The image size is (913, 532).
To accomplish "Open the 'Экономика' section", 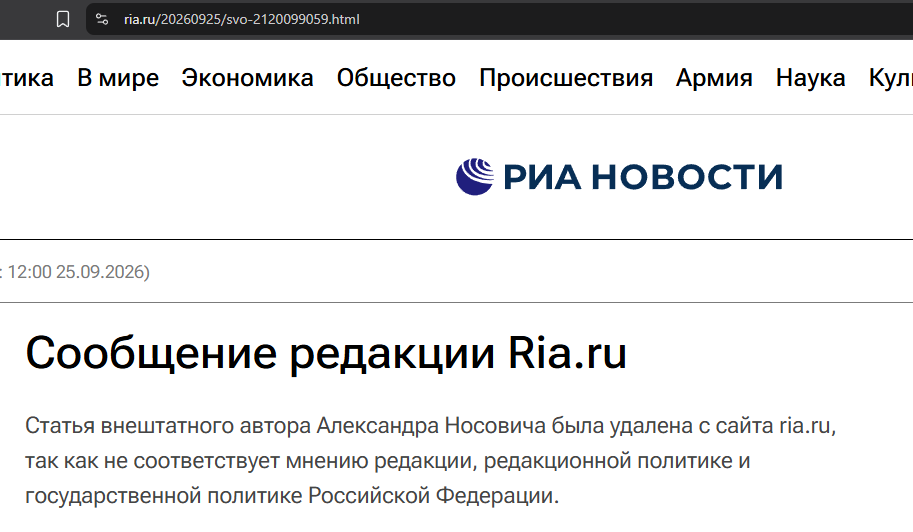I will [x=247, y=77].
